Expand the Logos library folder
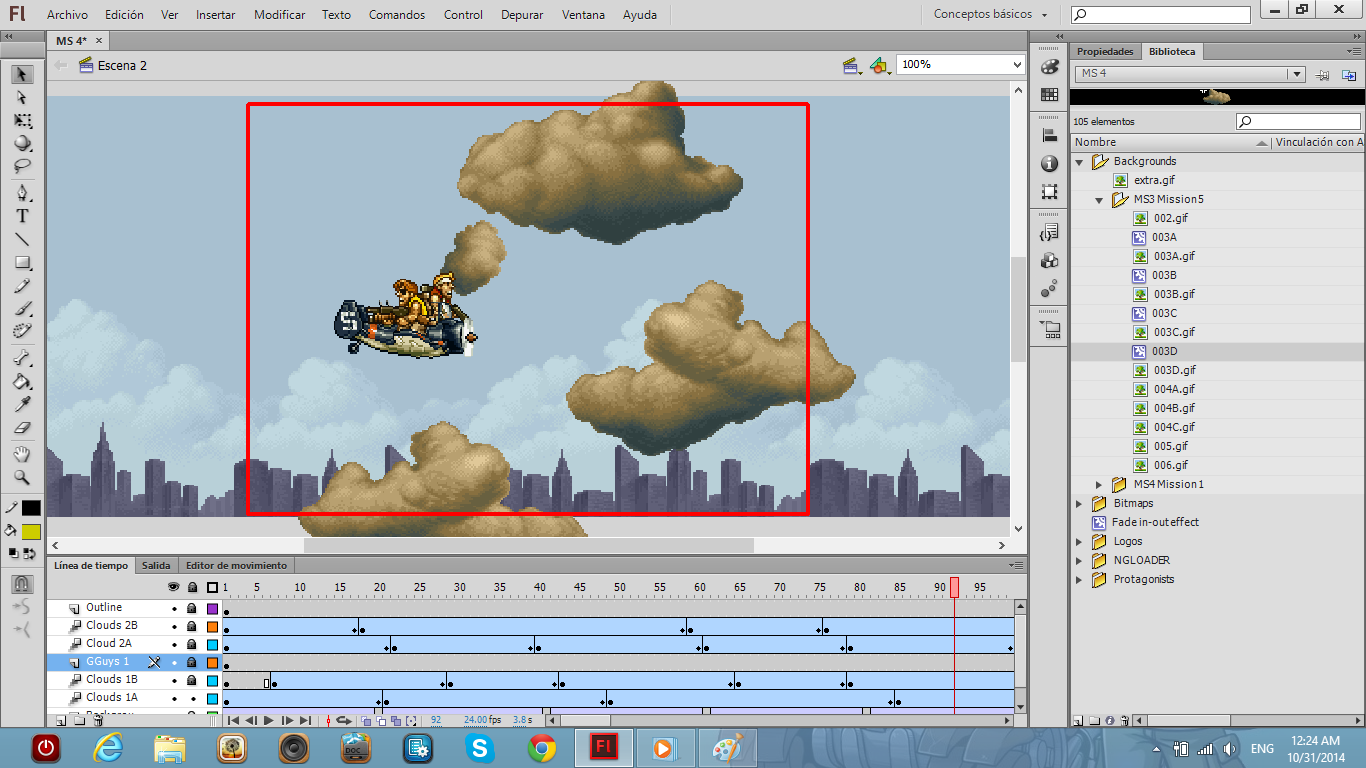Screen dimensions: 1366x768 pos(1079,541)
